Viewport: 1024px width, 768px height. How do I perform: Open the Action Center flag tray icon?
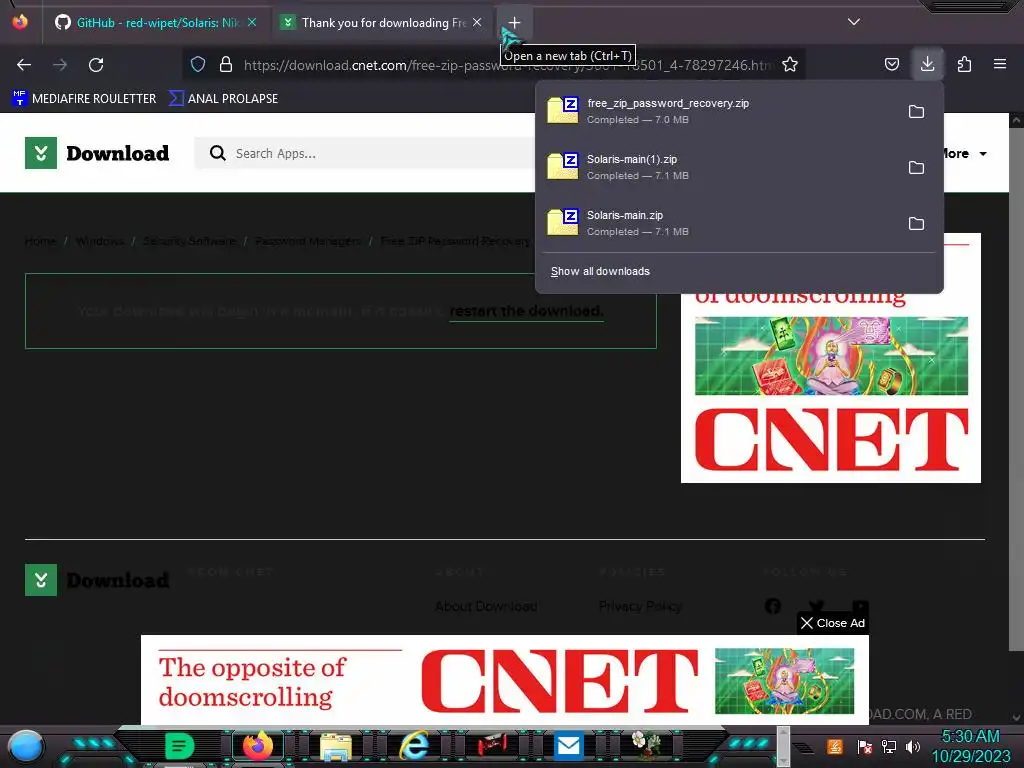[x=865, y=746]
